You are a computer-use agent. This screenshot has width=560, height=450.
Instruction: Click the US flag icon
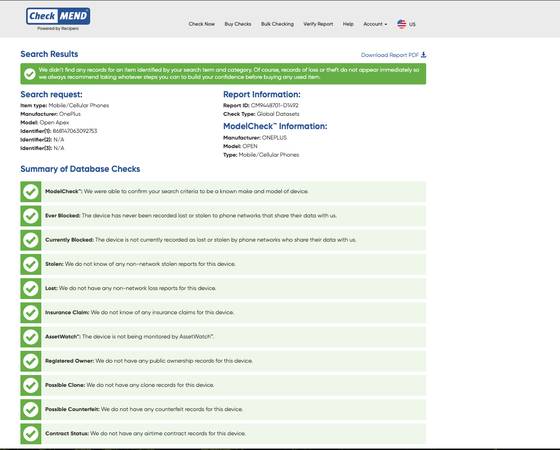pyautogui.click(x=401, y=24)
